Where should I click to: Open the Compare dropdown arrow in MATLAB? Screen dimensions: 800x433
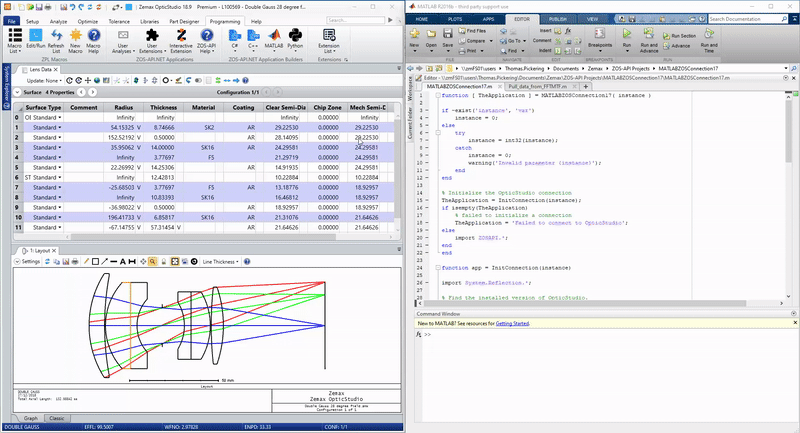[490, 41]
